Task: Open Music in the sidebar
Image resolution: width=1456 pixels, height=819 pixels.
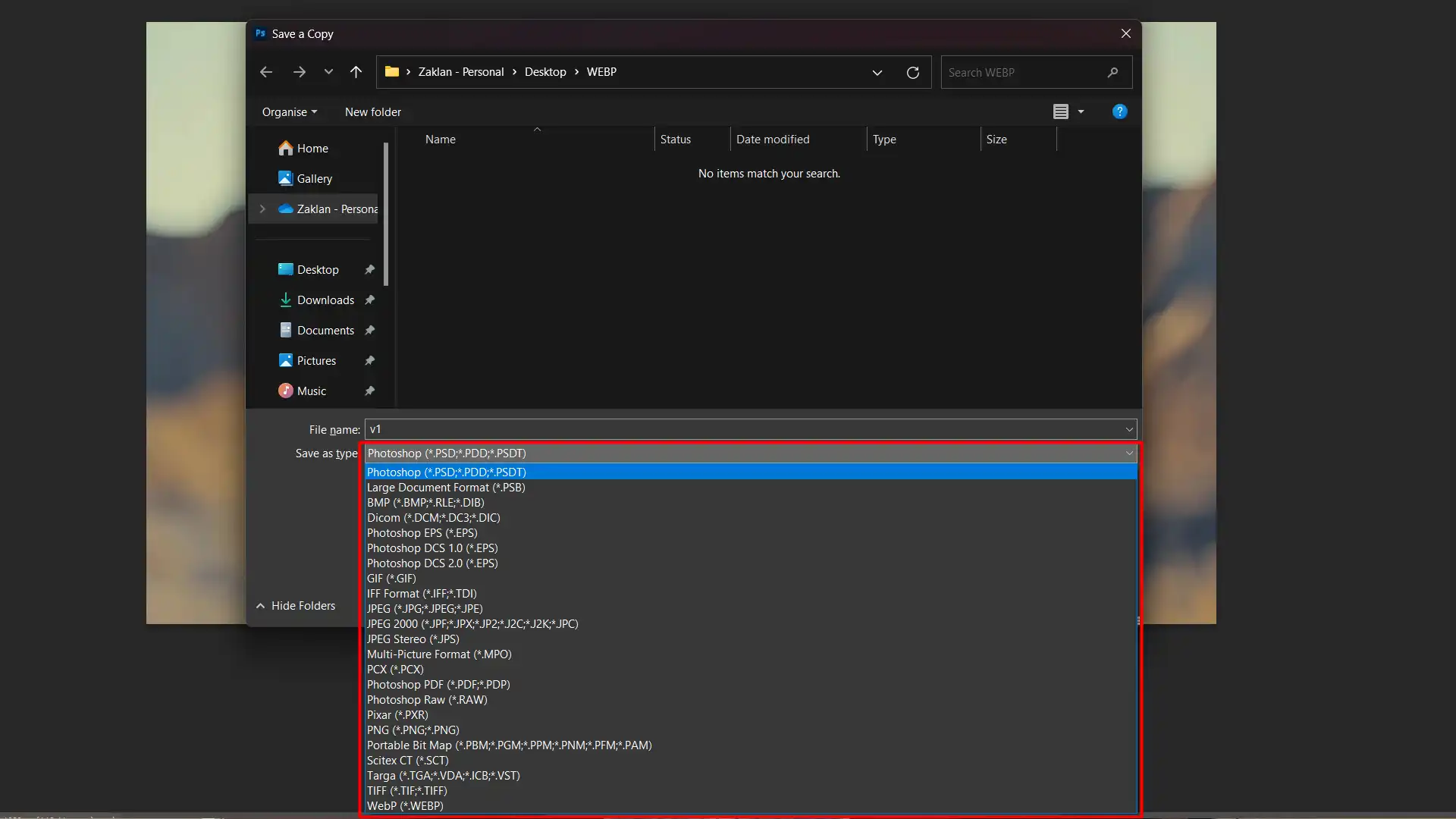Action: pyautogui.click(x=311, y=391)
